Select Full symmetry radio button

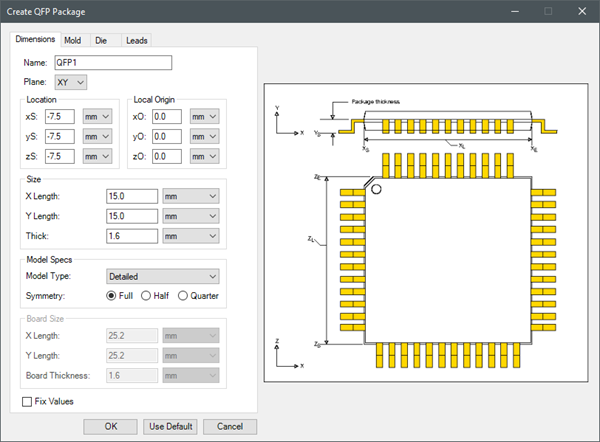[112, 295]
